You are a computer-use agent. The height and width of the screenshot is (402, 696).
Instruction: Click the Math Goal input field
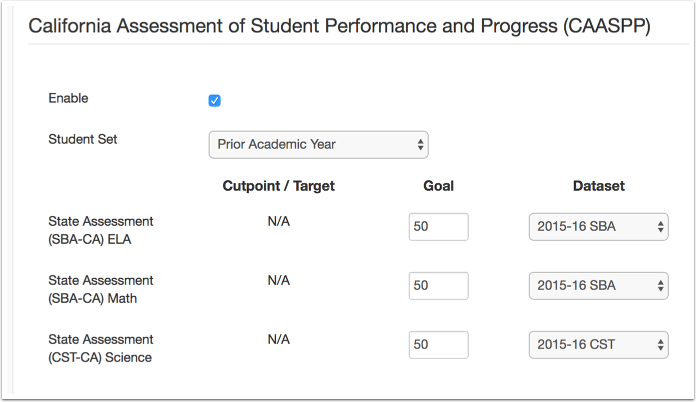(x=438, y=286)
